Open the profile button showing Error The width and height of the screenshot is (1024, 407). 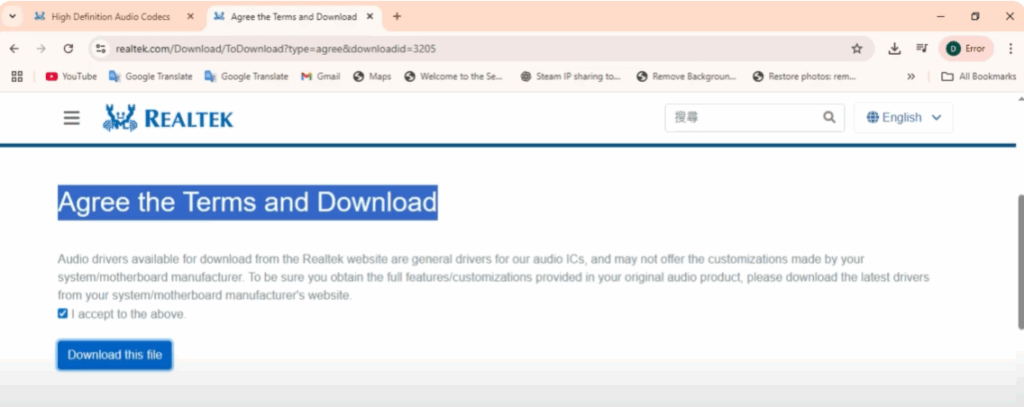tap(966, 48)
